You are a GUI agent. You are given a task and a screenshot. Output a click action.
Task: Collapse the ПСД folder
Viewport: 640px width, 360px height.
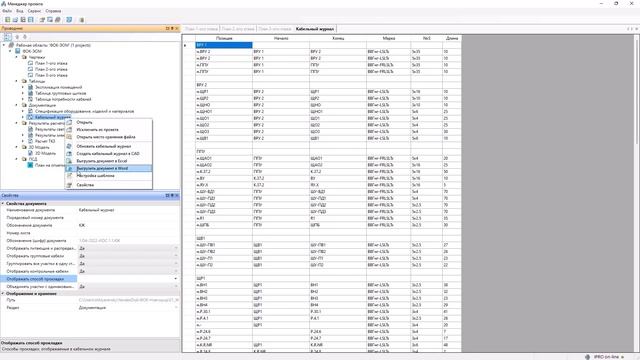17,159
